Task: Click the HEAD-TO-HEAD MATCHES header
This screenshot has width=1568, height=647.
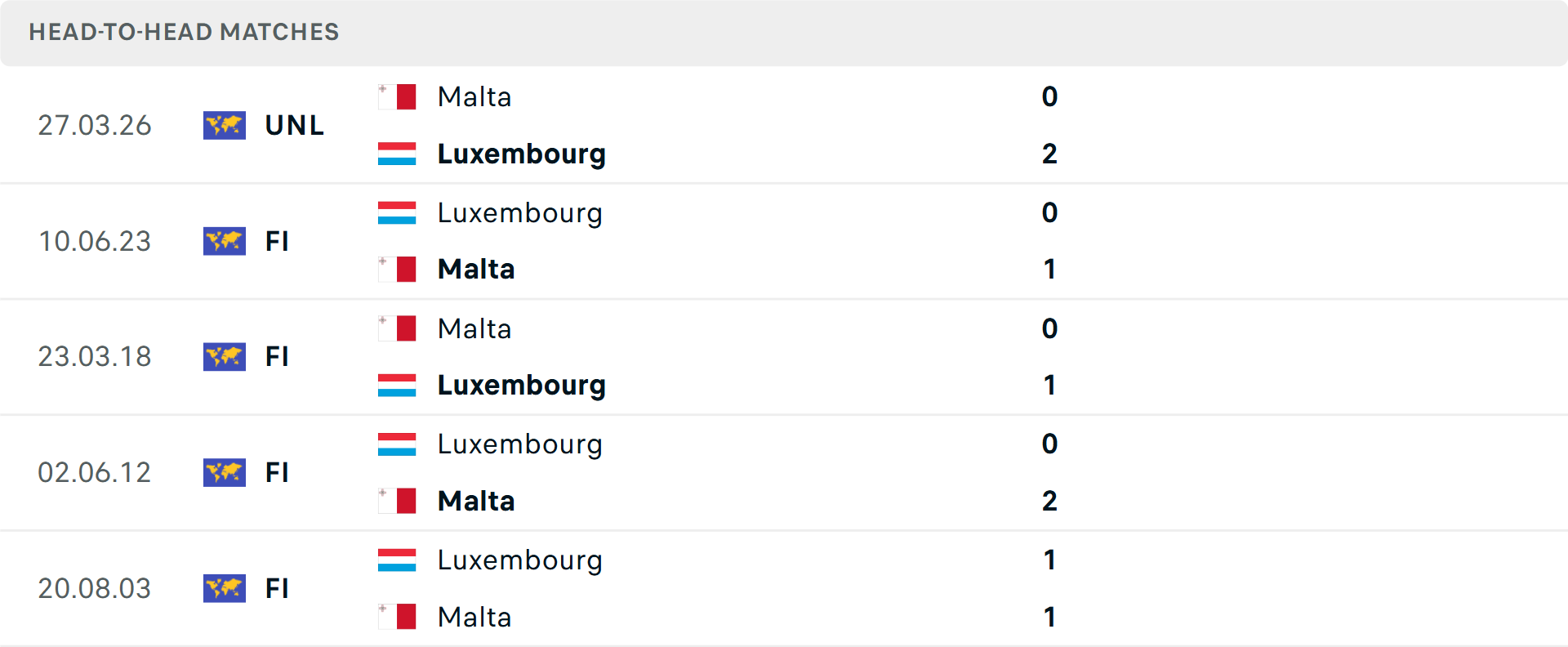Action: click(184, 33)
